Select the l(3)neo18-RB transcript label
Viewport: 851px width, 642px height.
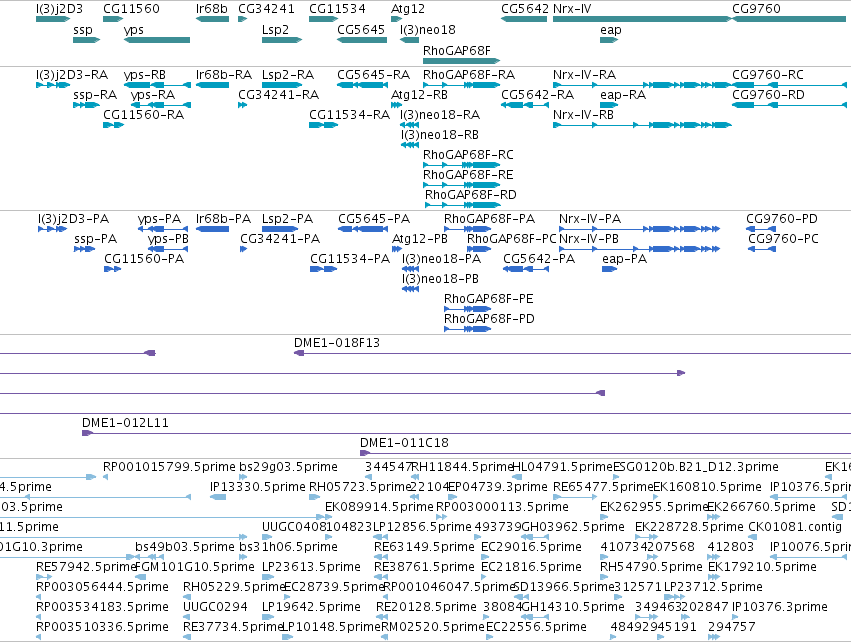click(x=440, y=135)
